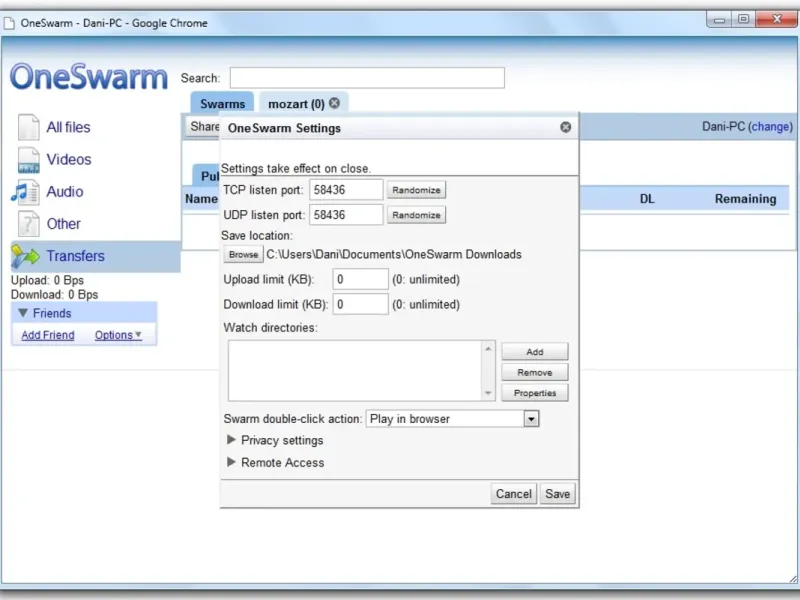
Task: Collapse the Friends panel triangle
Action: pos(23,313)
